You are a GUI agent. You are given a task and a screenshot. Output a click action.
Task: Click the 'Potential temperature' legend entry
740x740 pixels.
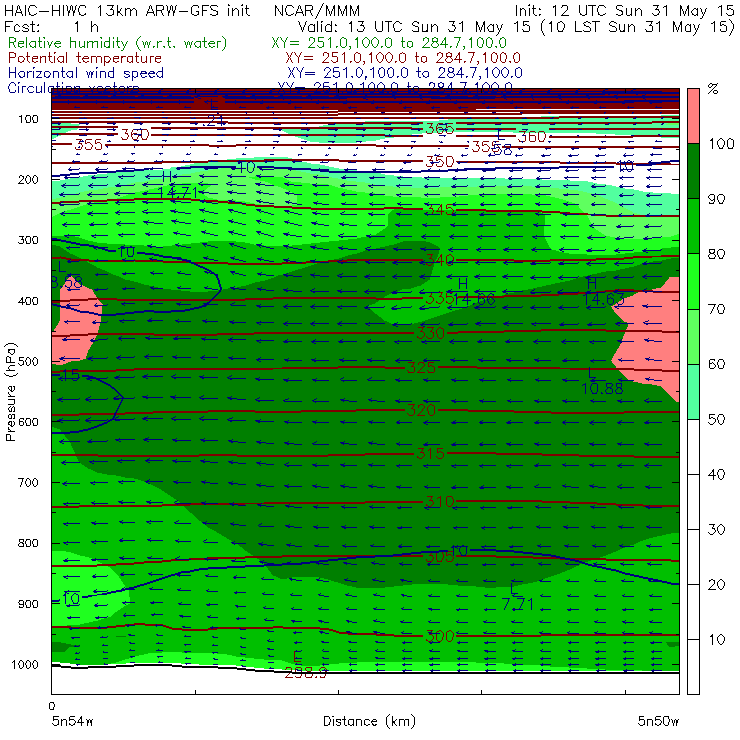point(85,58)
